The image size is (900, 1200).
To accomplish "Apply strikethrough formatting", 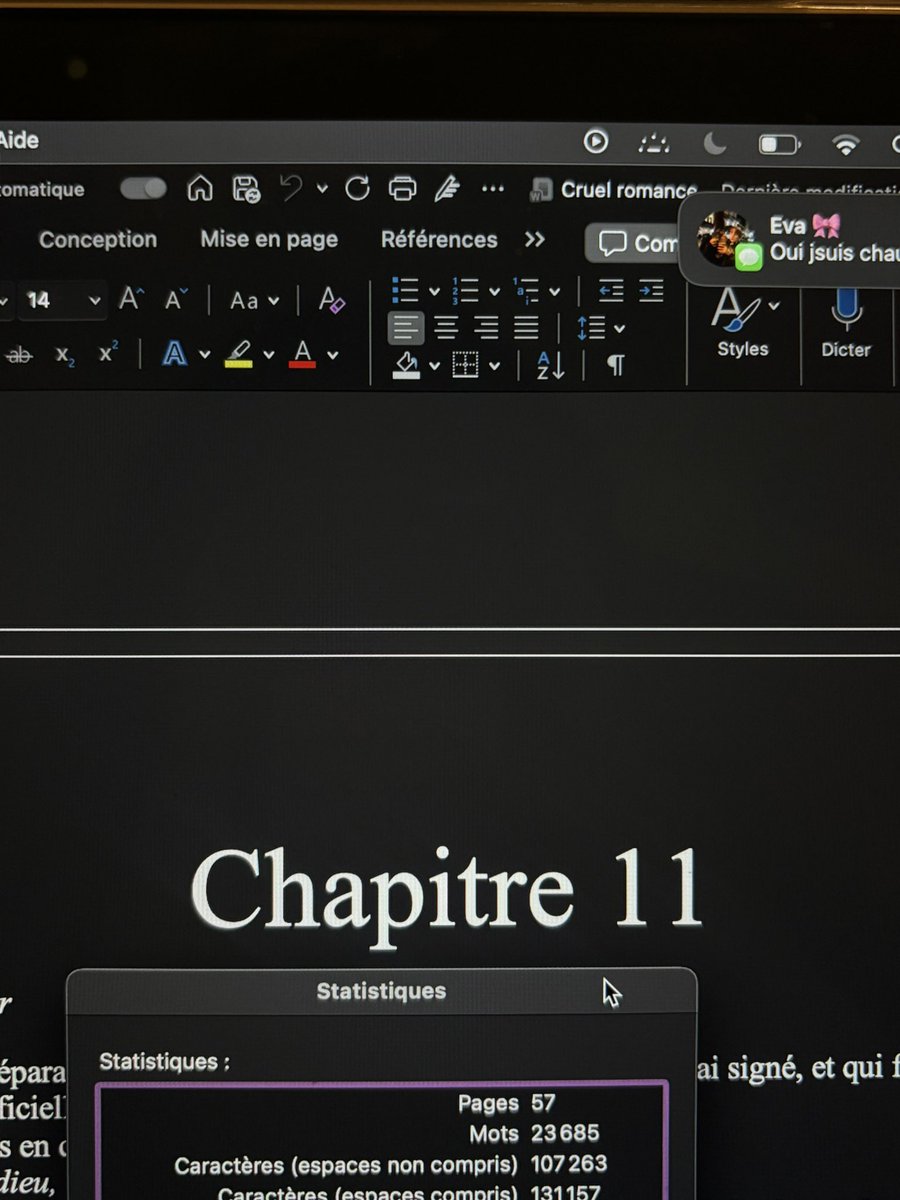I will 18,354.
